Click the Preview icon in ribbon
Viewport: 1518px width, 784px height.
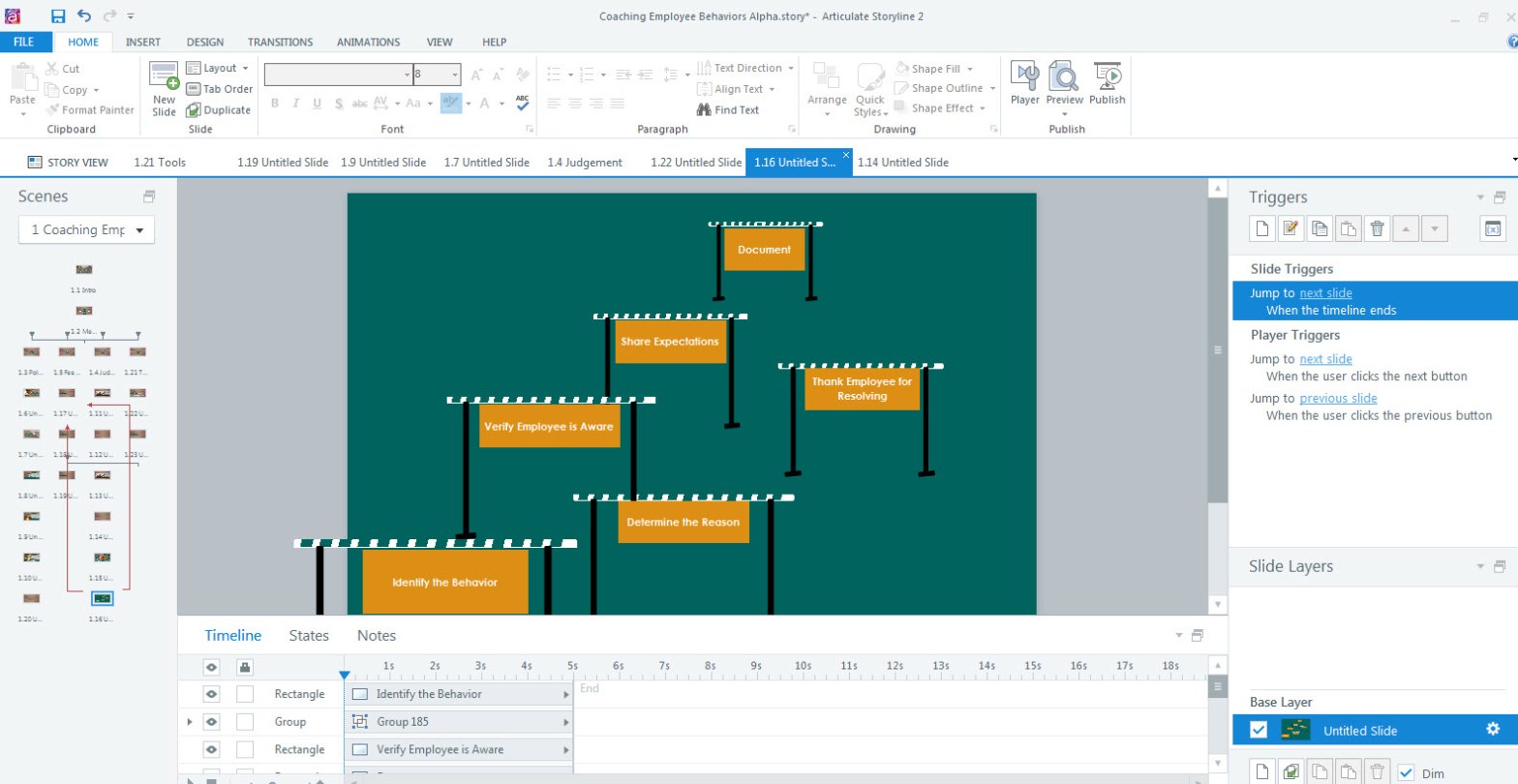tap(1065, 77)
